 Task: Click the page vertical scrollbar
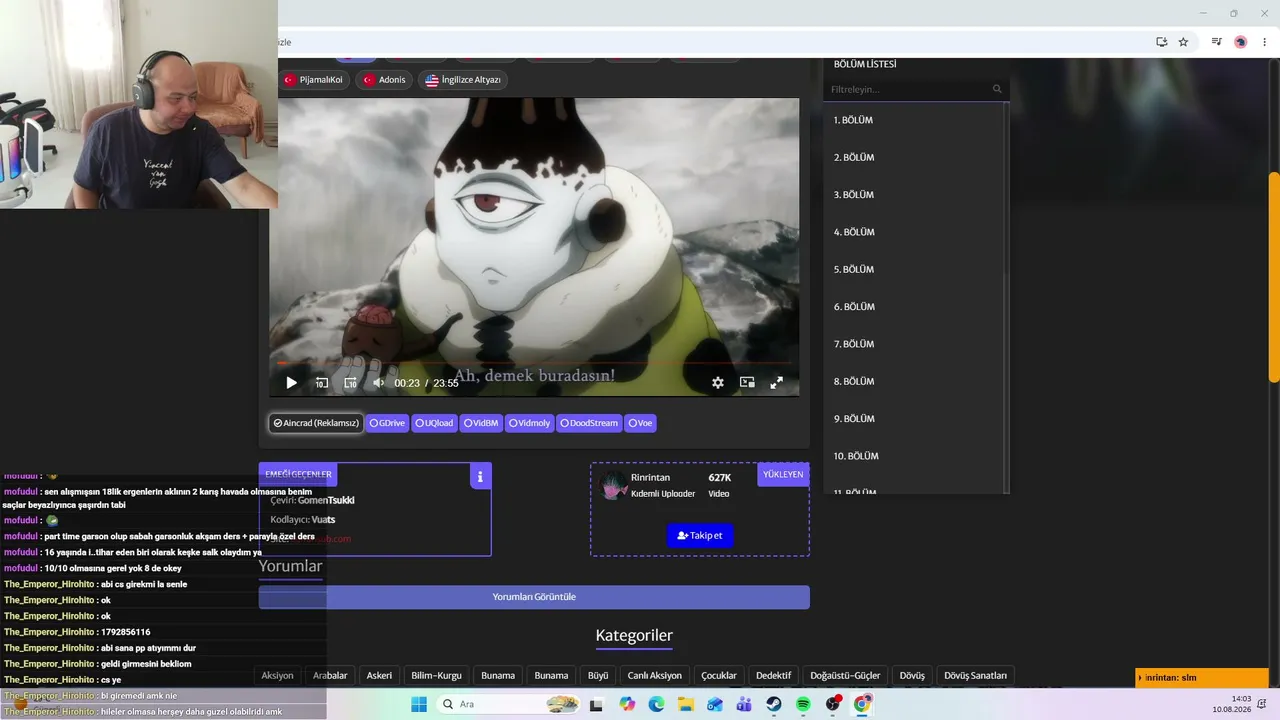[1274, 275]
